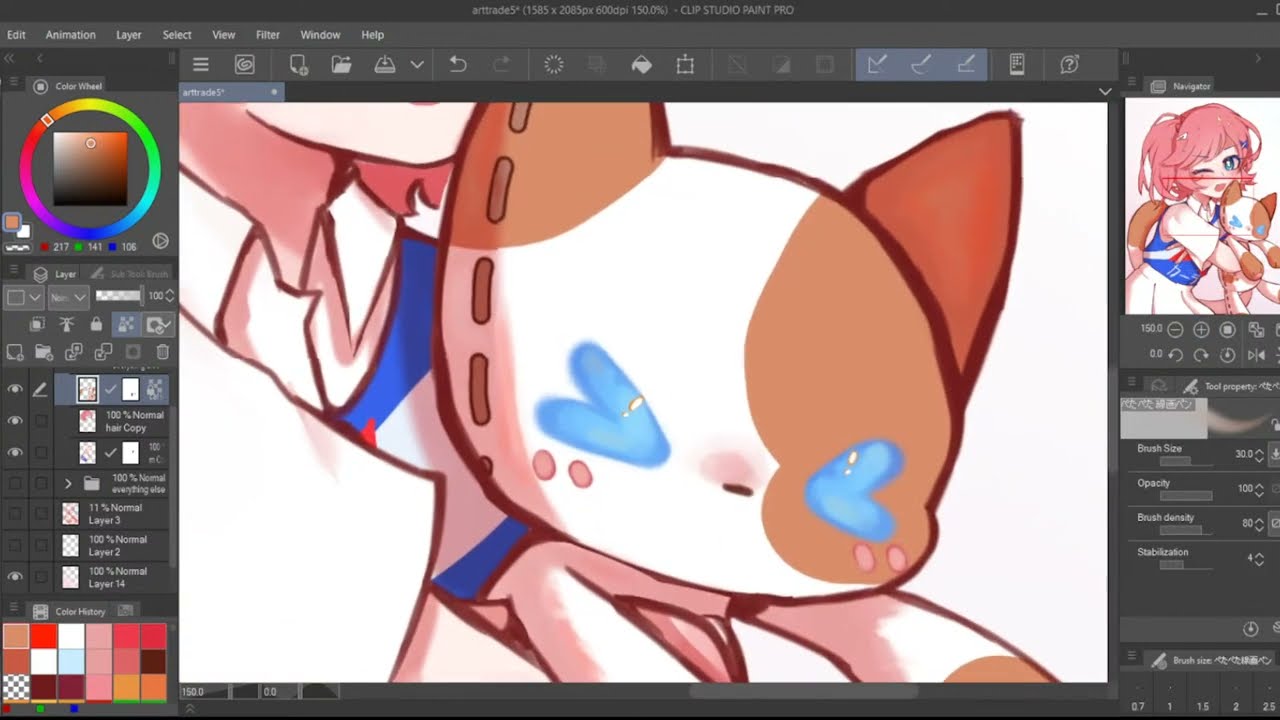The image size is (1280, 720).
Task: Pick the bright red Color History swatch
Action: (x=43, y=636)
